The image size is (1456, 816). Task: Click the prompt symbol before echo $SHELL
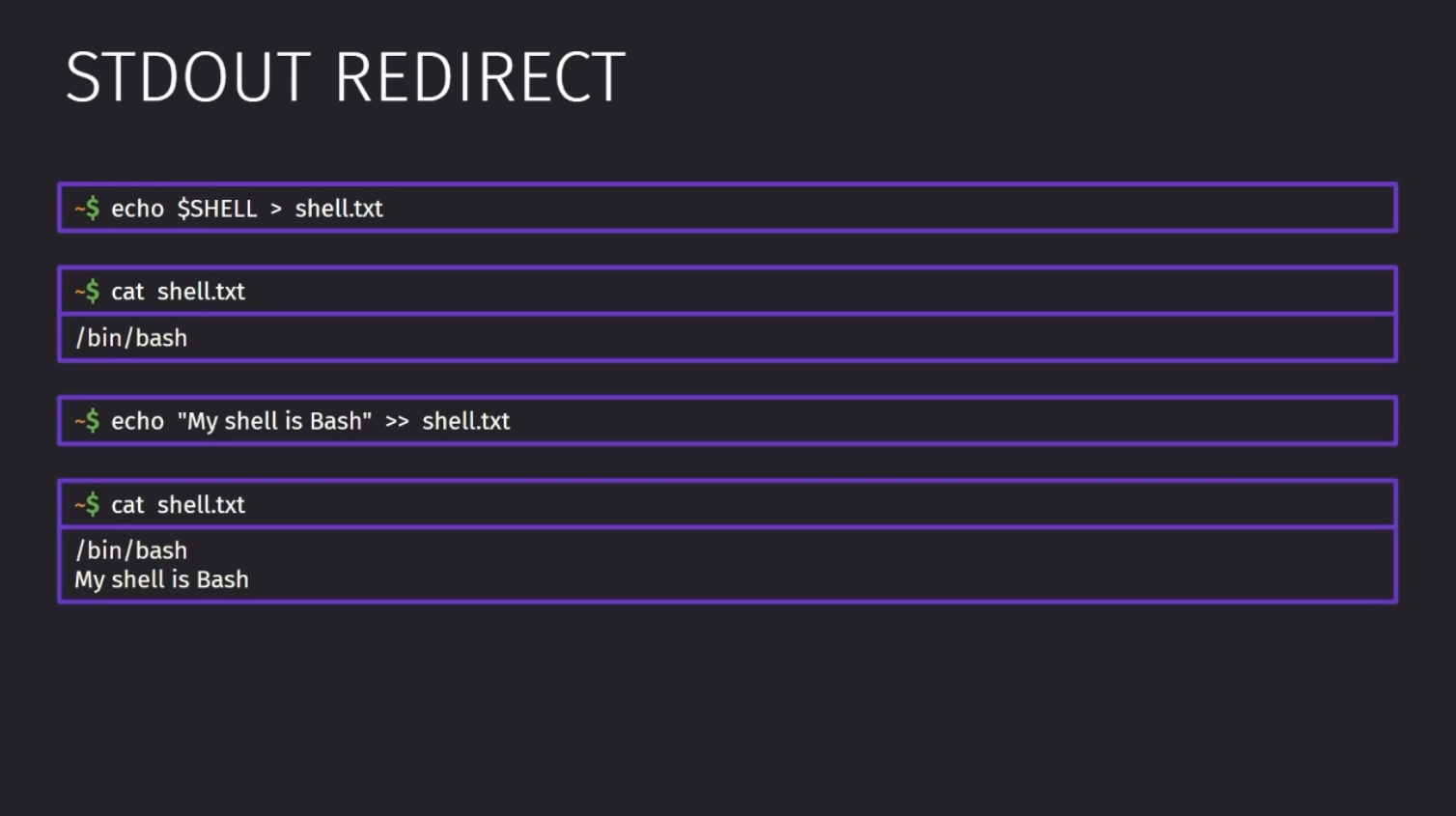87,208
